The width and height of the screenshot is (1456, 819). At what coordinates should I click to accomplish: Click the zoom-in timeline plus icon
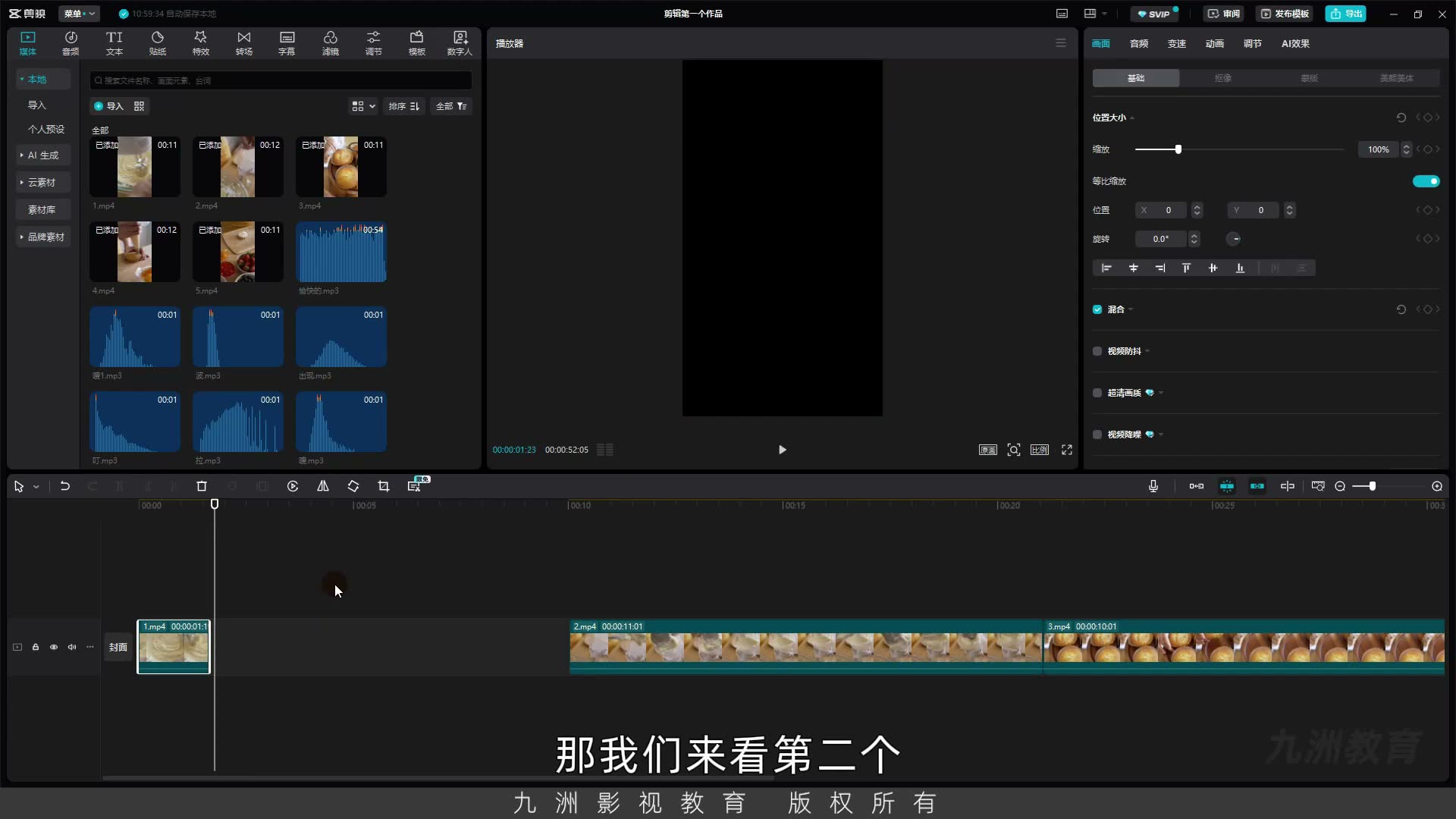(1437, 486)
